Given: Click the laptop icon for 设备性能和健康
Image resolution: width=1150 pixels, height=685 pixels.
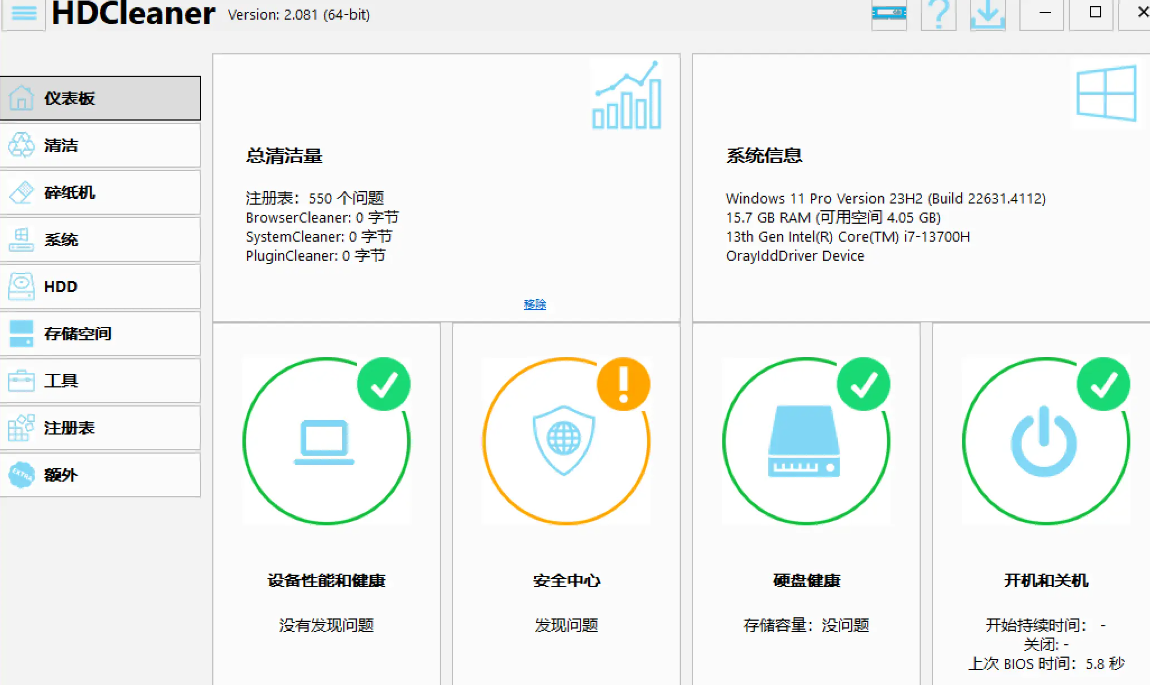Looking at the screenshot, I should click(324, 442).
